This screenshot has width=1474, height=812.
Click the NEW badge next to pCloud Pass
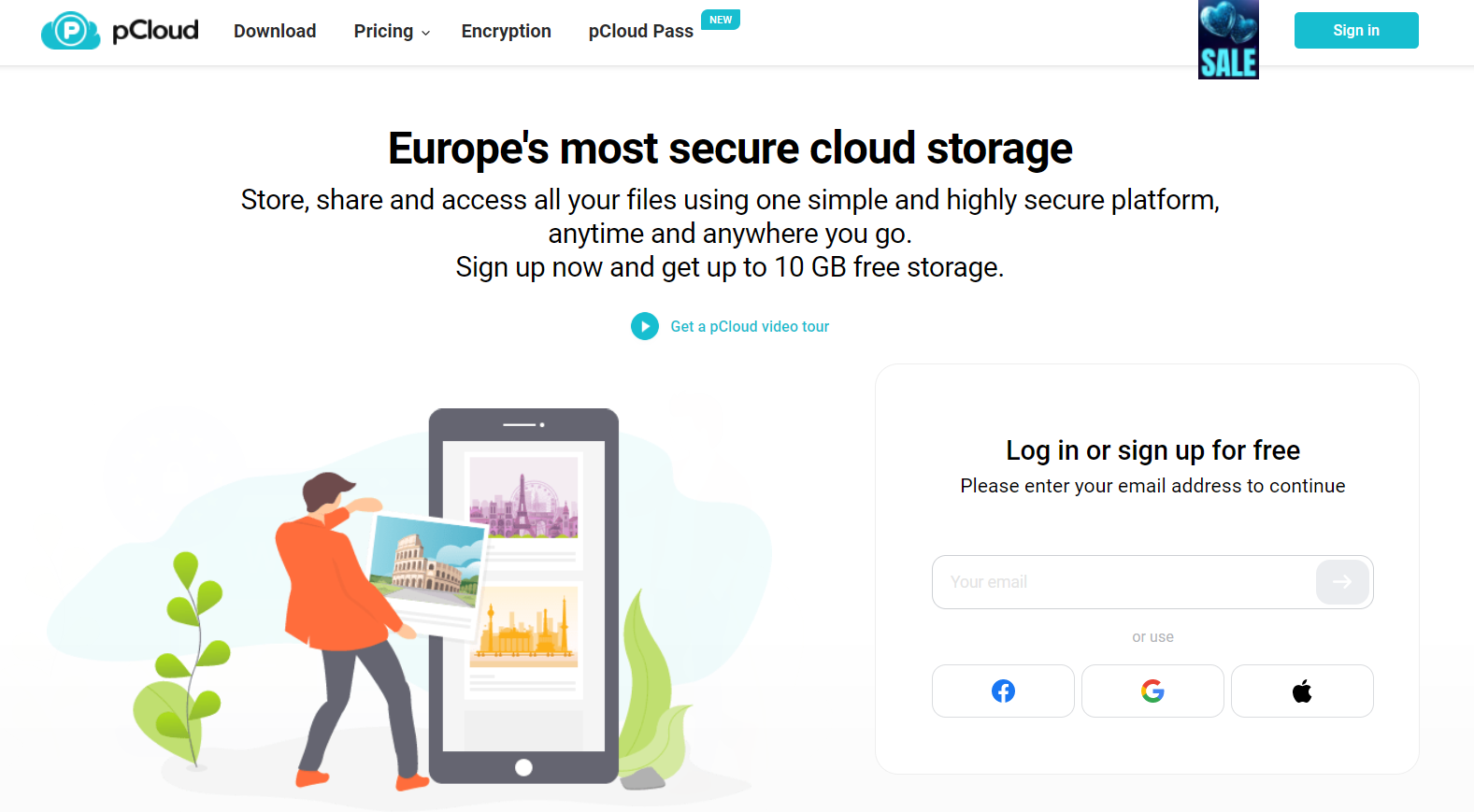click(721, 19)
